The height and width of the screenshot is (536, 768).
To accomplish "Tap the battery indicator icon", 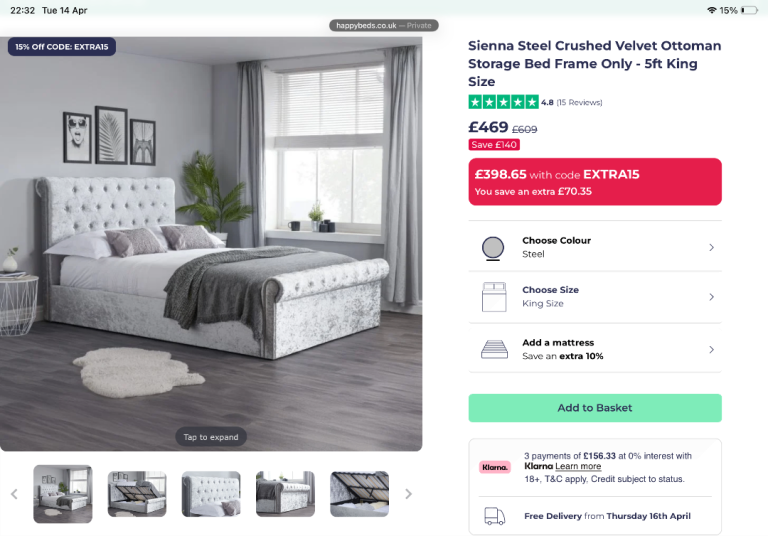I will coord(749,10).
